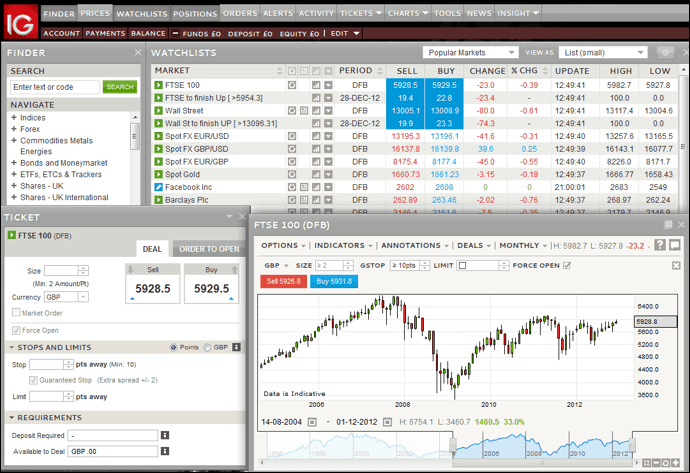This screenshot has width=690, height=473.
Task: Open row dropdown arrow for Spot Gold
Action: 328,174
